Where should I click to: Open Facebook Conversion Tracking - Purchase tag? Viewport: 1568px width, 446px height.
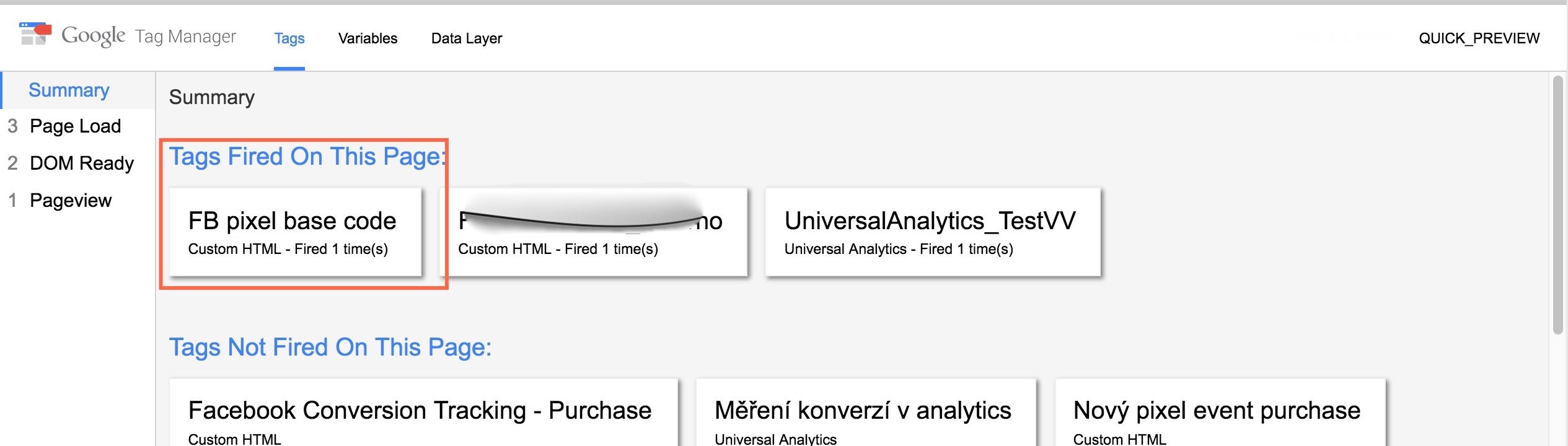[x=423, y=413]
